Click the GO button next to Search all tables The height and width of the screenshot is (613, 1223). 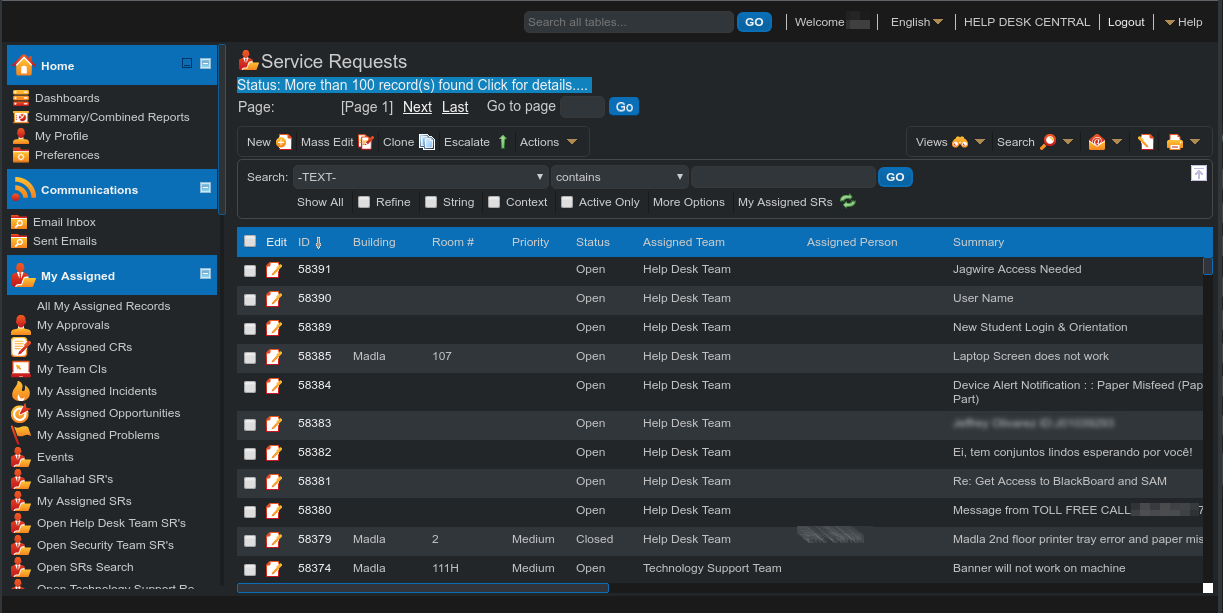pos(754,22)
